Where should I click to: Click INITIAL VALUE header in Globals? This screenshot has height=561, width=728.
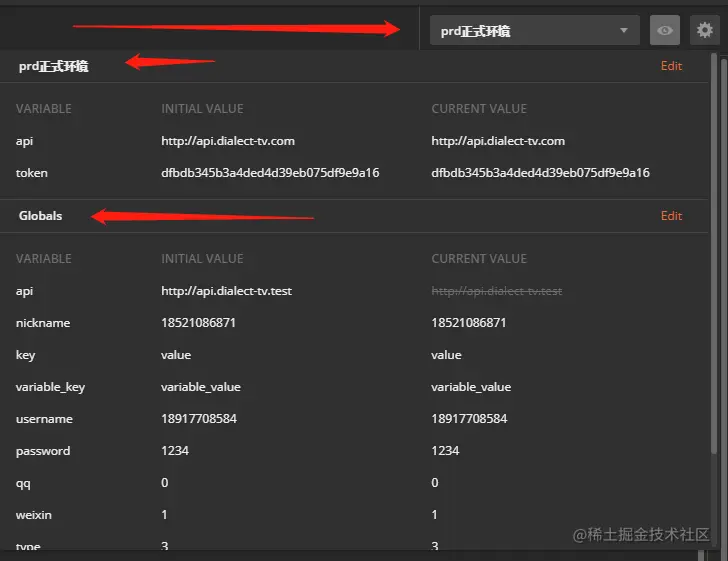(202, 259)
